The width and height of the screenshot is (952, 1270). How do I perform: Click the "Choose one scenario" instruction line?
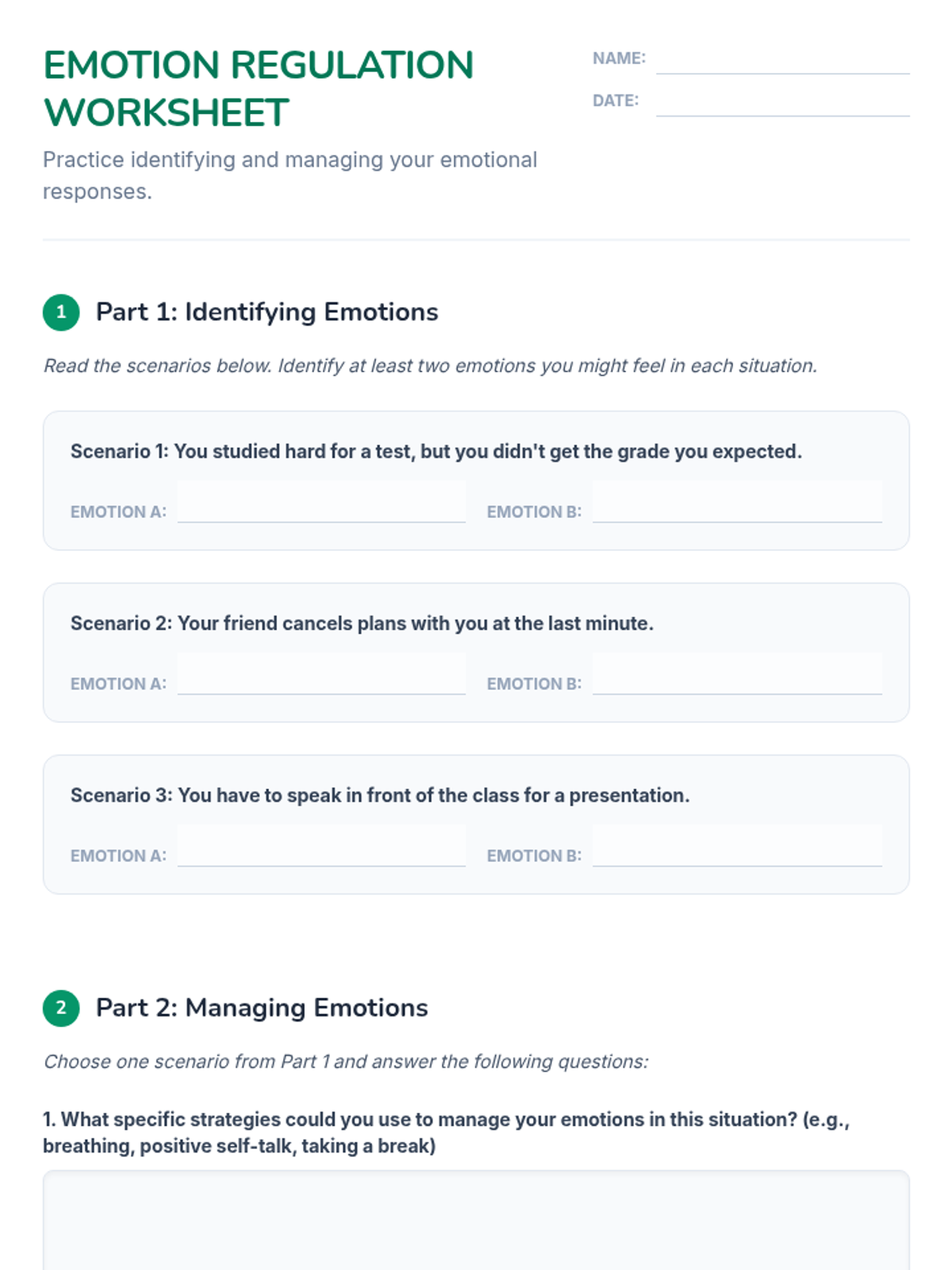[346, 1062]
